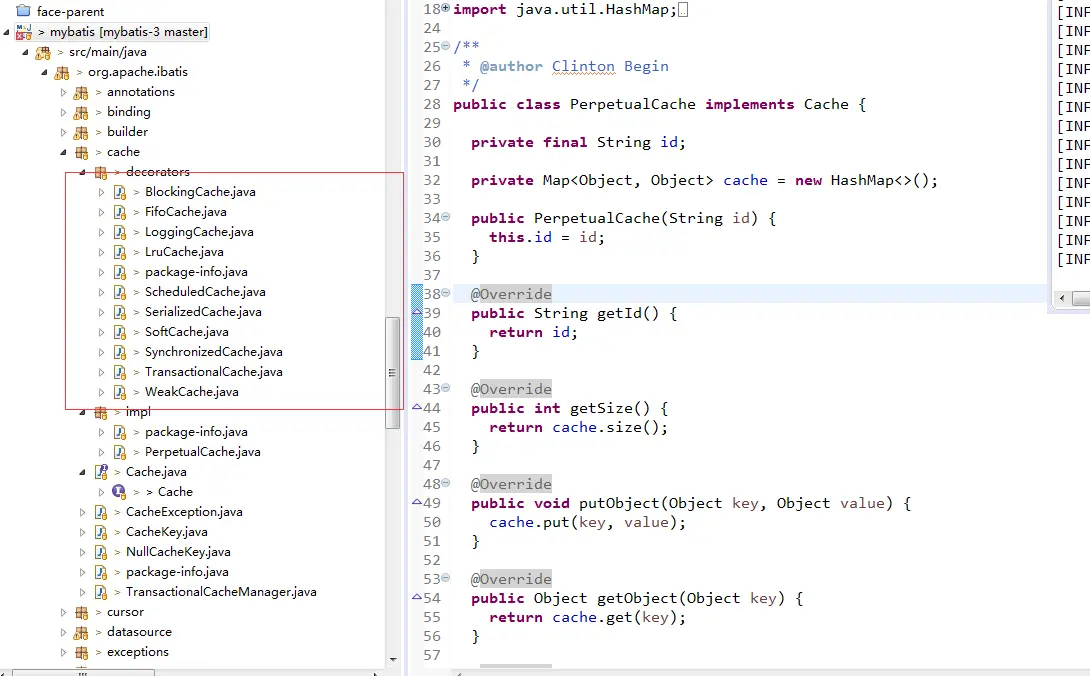Screen dimensions: 1090x676
Task: Collapse the cache package
Action: (x=63, y=152)
